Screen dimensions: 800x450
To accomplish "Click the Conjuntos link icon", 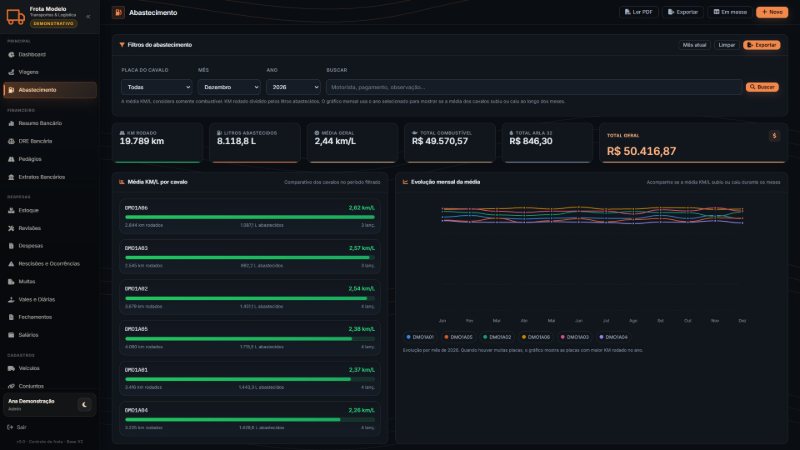I will click(x=11, y=386).
